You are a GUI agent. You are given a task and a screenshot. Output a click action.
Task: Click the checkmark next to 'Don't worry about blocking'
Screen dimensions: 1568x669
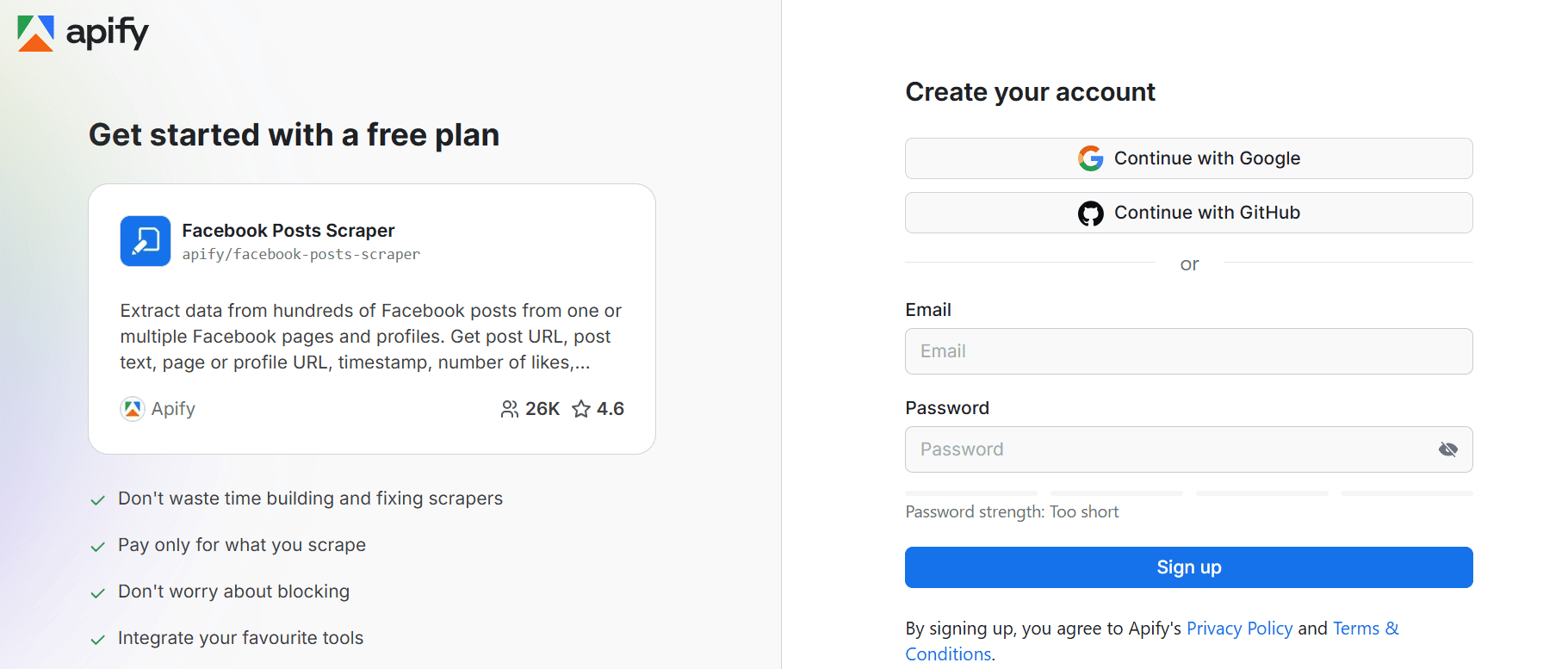point(97,592)
